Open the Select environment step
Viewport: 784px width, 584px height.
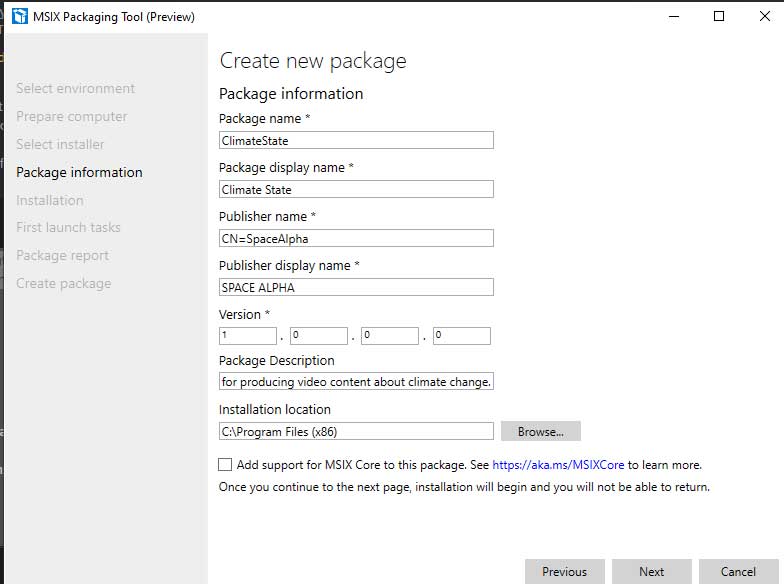[x=75, y=88]
